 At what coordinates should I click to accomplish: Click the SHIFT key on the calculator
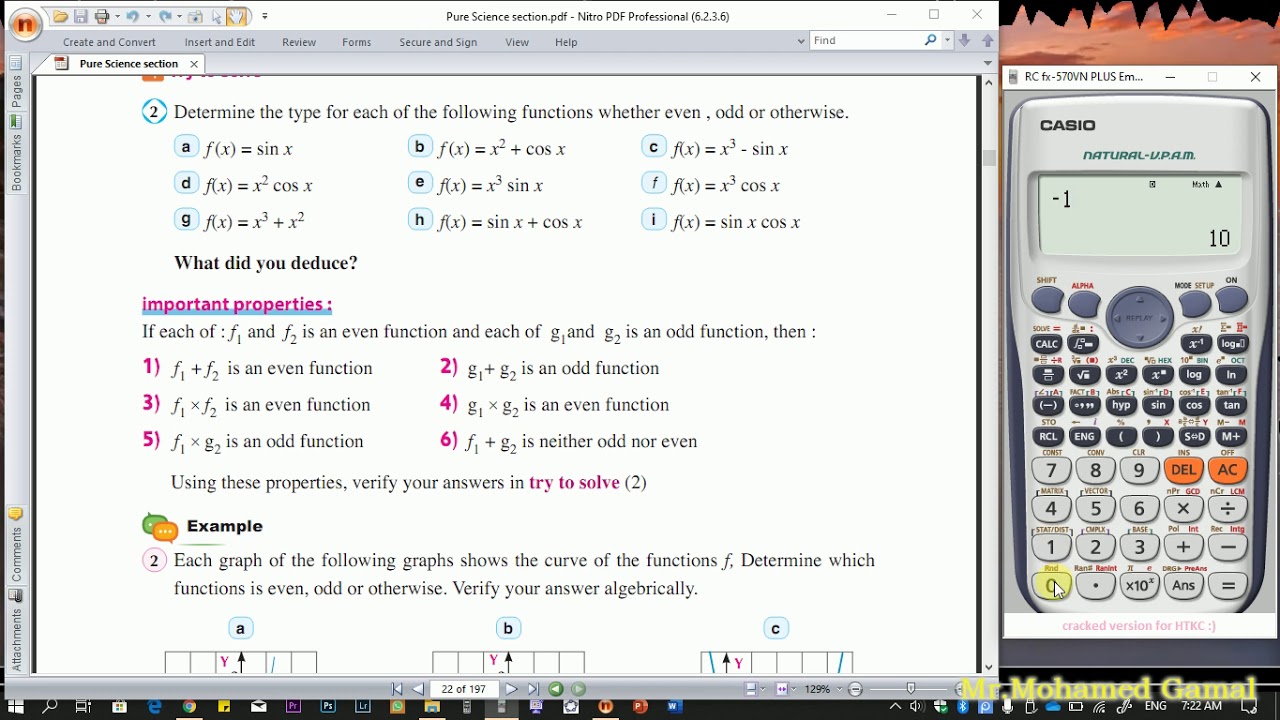pos(1047,300)
